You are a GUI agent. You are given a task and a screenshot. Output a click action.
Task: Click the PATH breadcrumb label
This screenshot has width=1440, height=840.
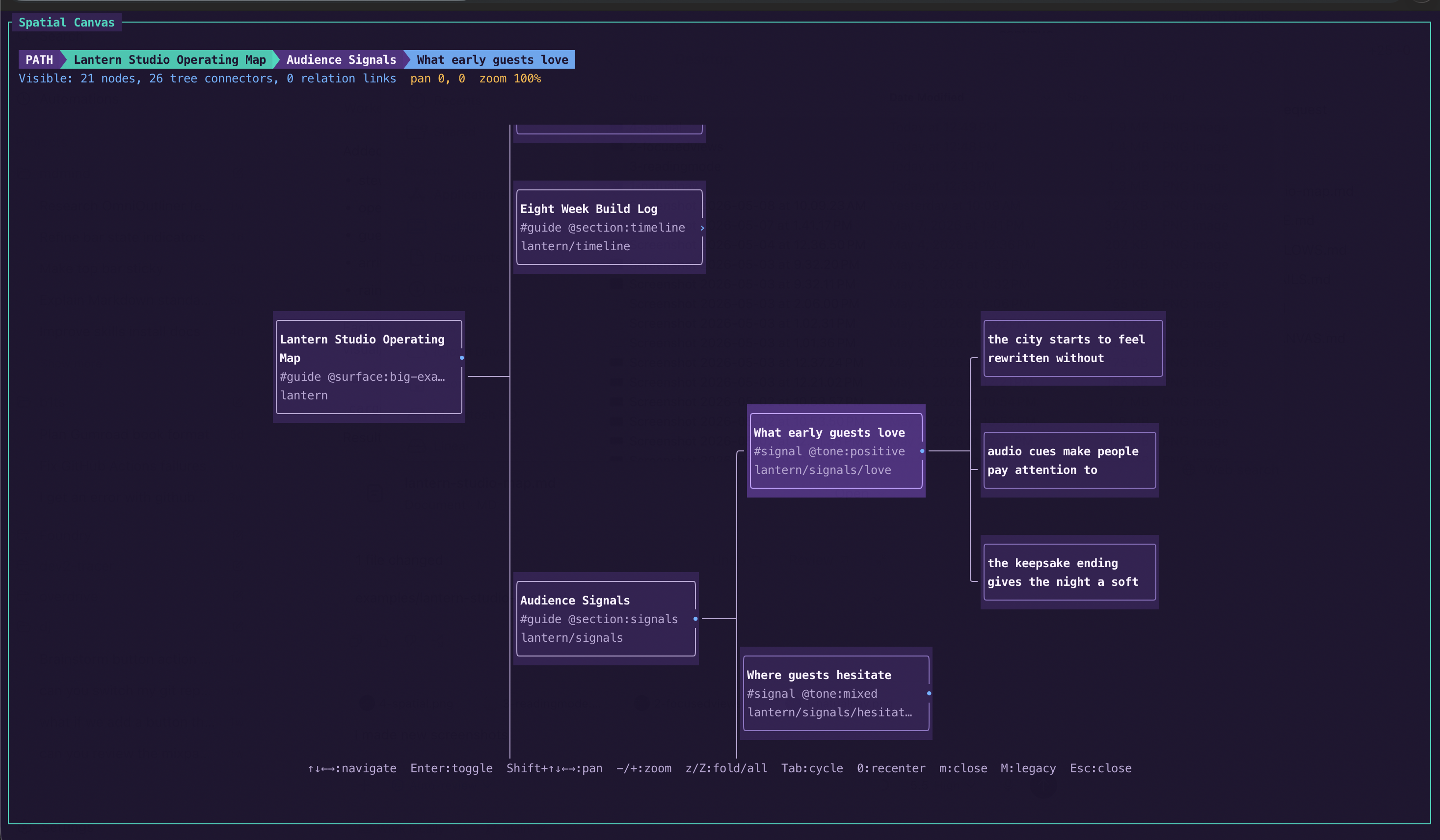click(x=39, y=59)
